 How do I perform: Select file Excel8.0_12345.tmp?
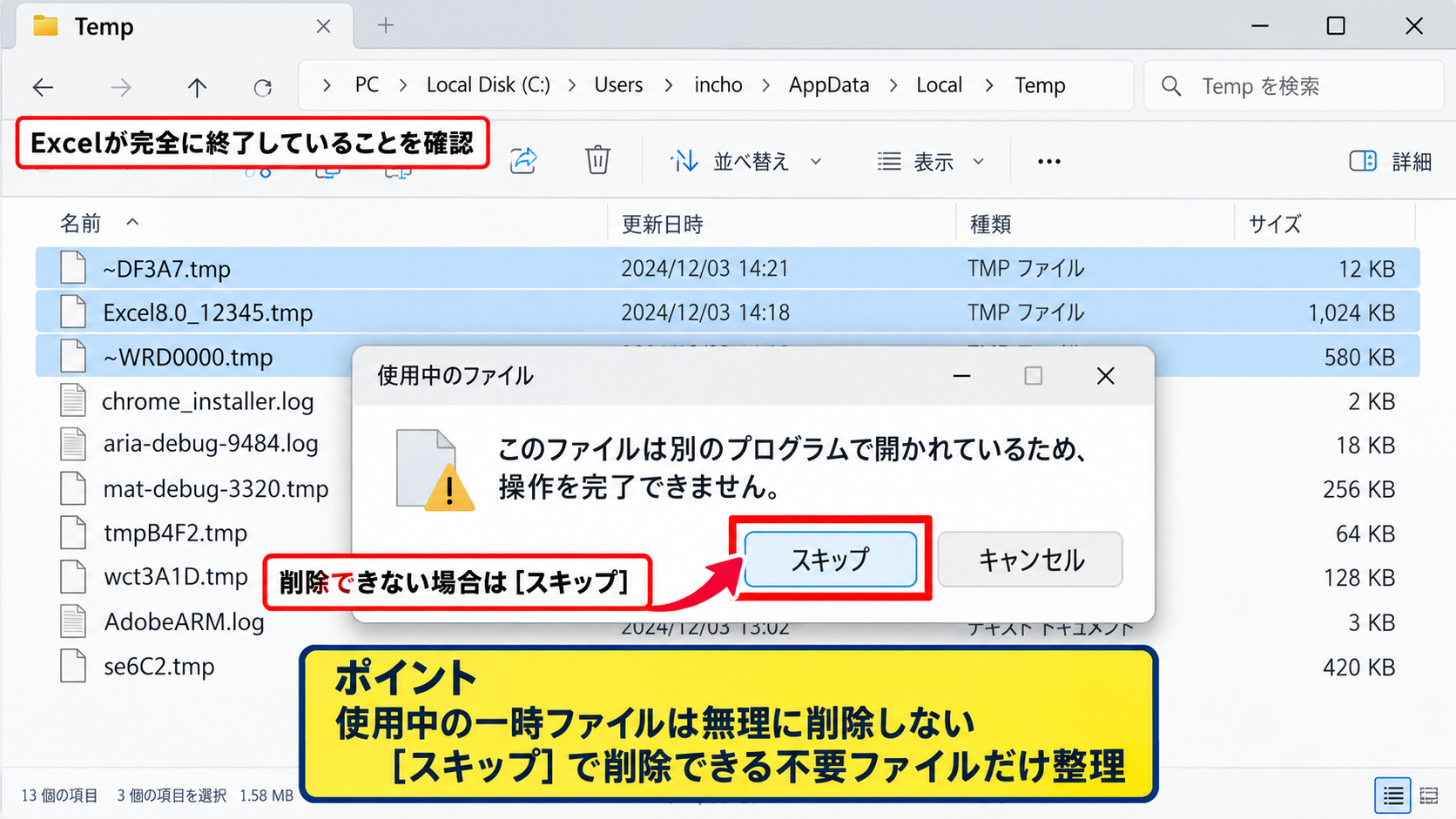tap(727, 312)
